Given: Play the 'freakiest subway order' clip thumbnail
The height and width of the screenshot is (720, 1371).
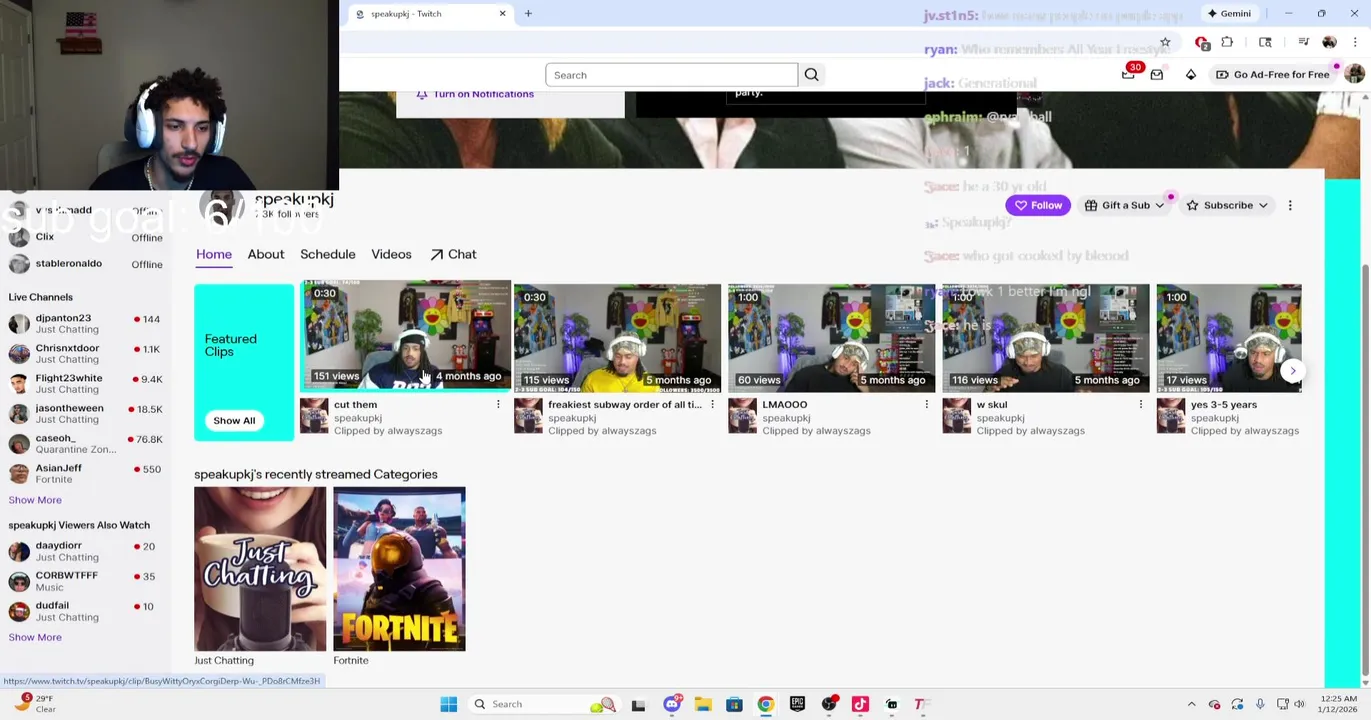Looking at the screenshot, I should tap(617, 337).
